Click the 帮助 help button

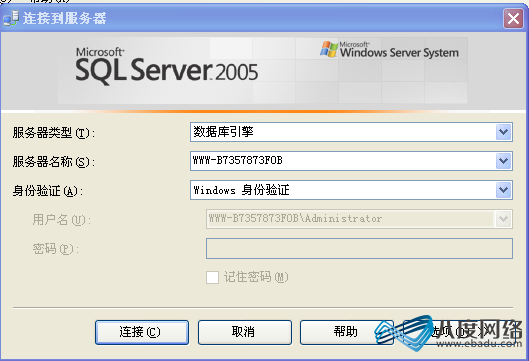point(346,332)
